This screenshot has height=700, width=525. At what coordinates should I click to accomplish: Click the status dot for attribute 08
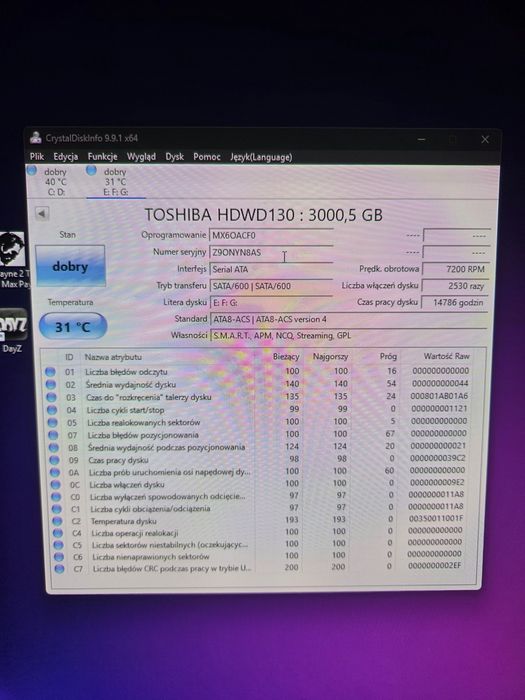pos(54,447)
